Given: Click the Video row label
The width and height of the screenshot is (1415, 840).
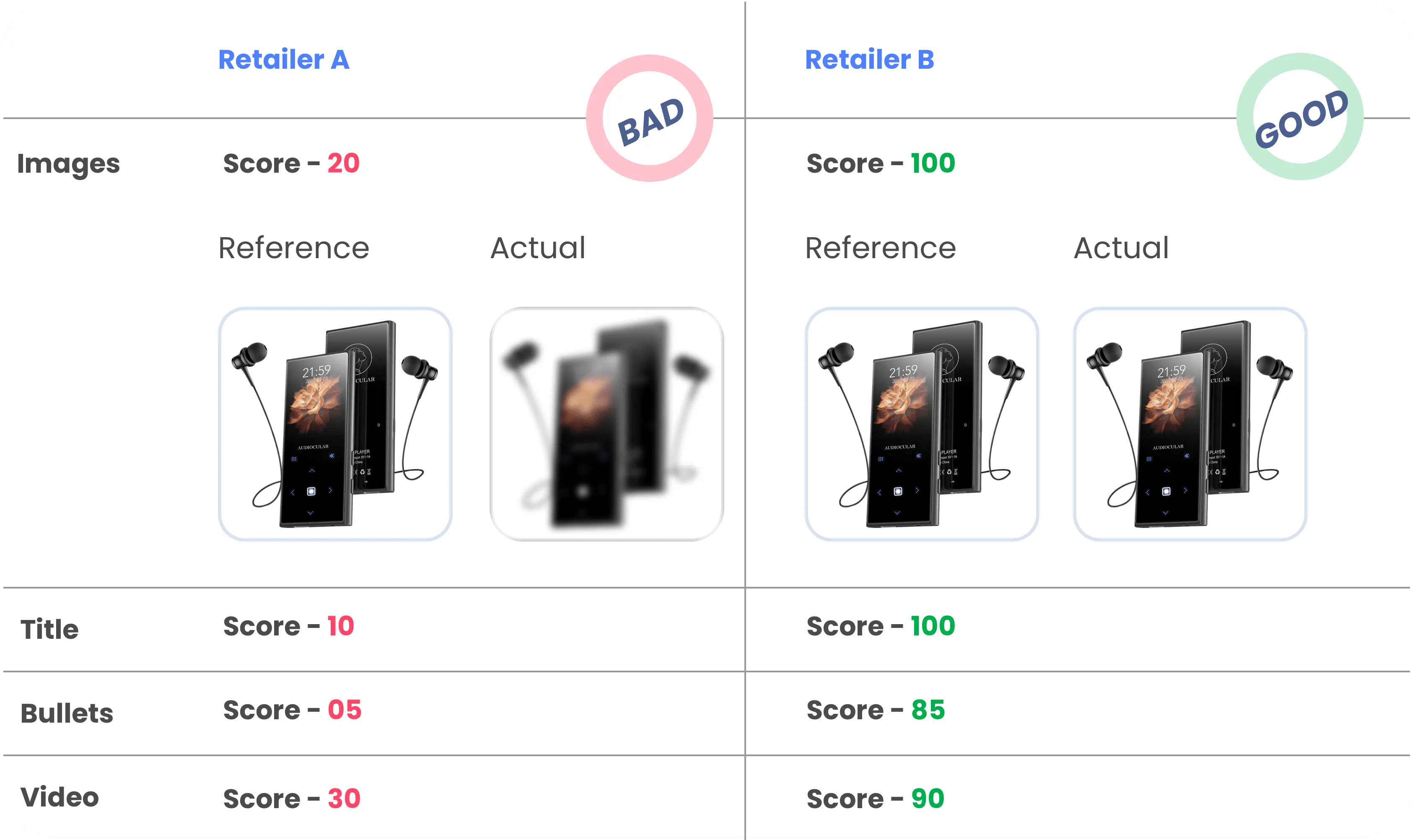Looking at the screenshot, I should [60, 797].
